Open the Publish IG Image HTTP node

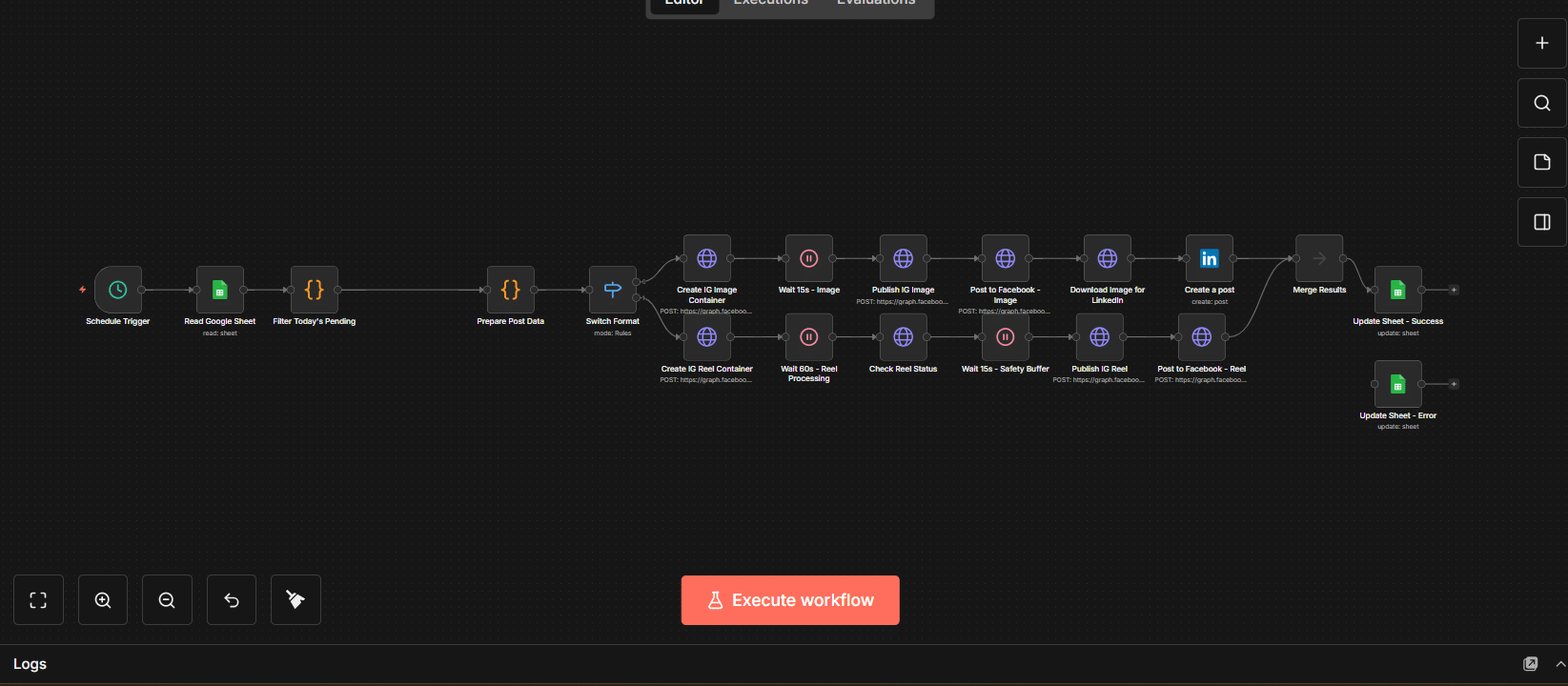tap(904, 258)
